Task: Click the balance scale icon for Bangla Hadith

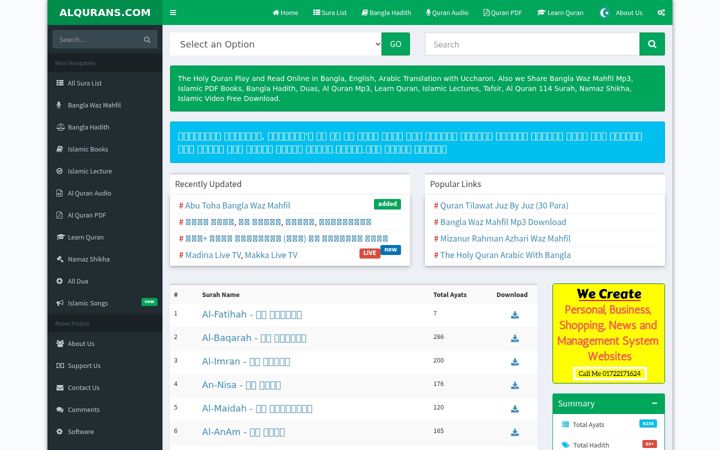Action: [60, 127]
